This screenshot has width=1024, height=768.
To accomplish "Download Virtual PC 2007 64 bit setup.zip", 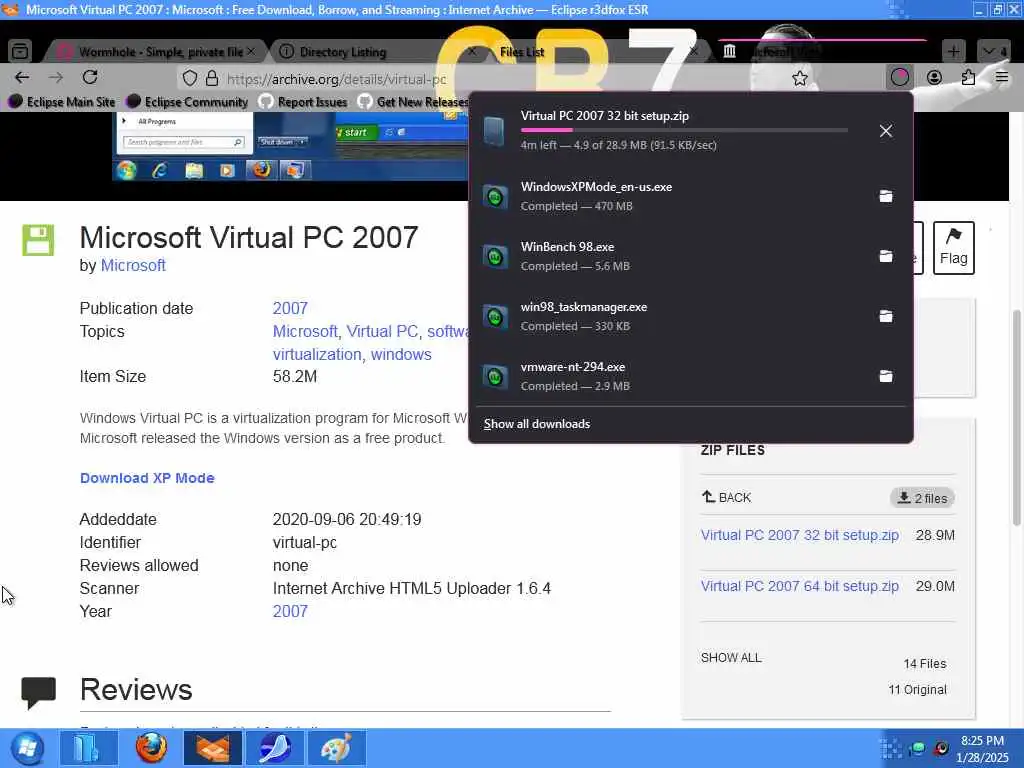I will tap(799, 586).
